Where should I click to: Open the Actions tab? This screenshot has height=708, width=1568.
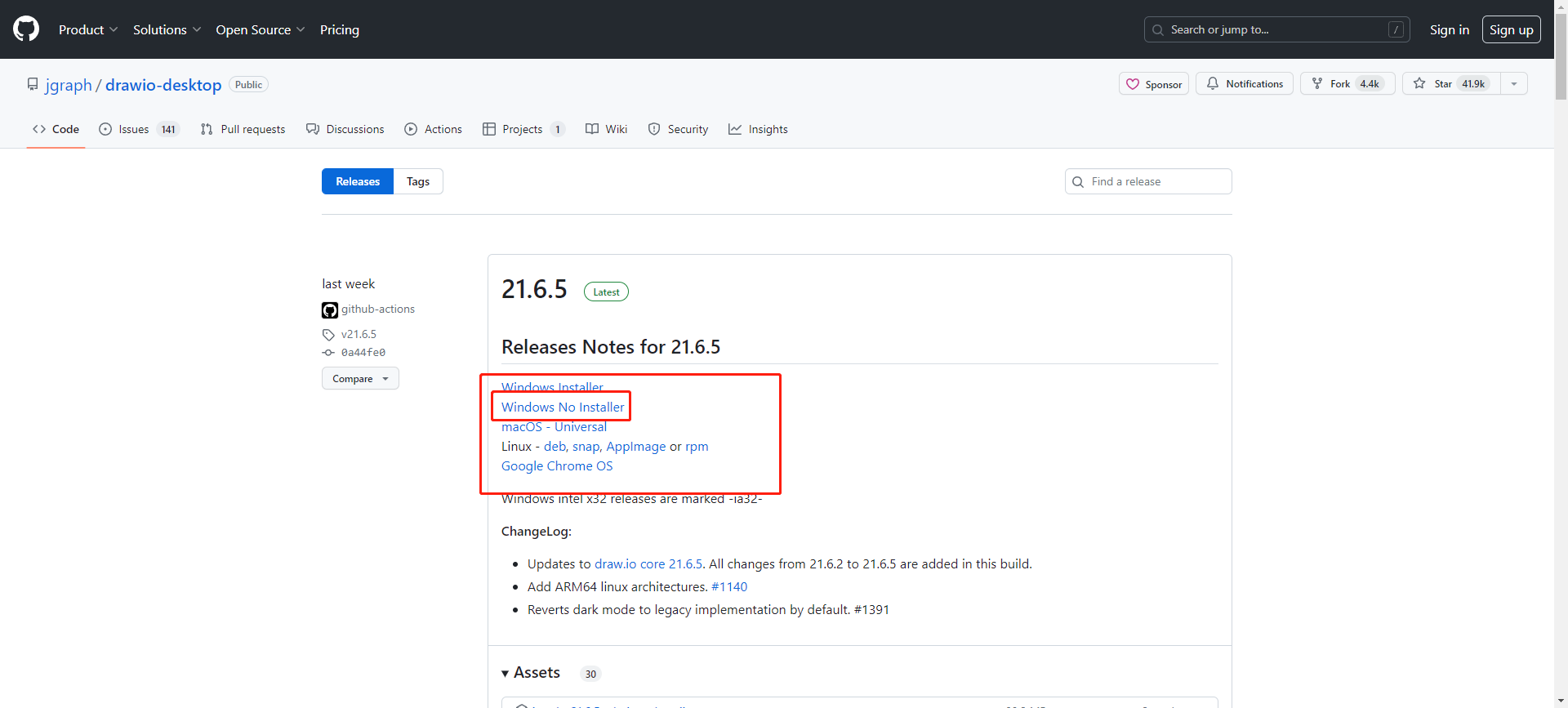(x=433, y=129)
